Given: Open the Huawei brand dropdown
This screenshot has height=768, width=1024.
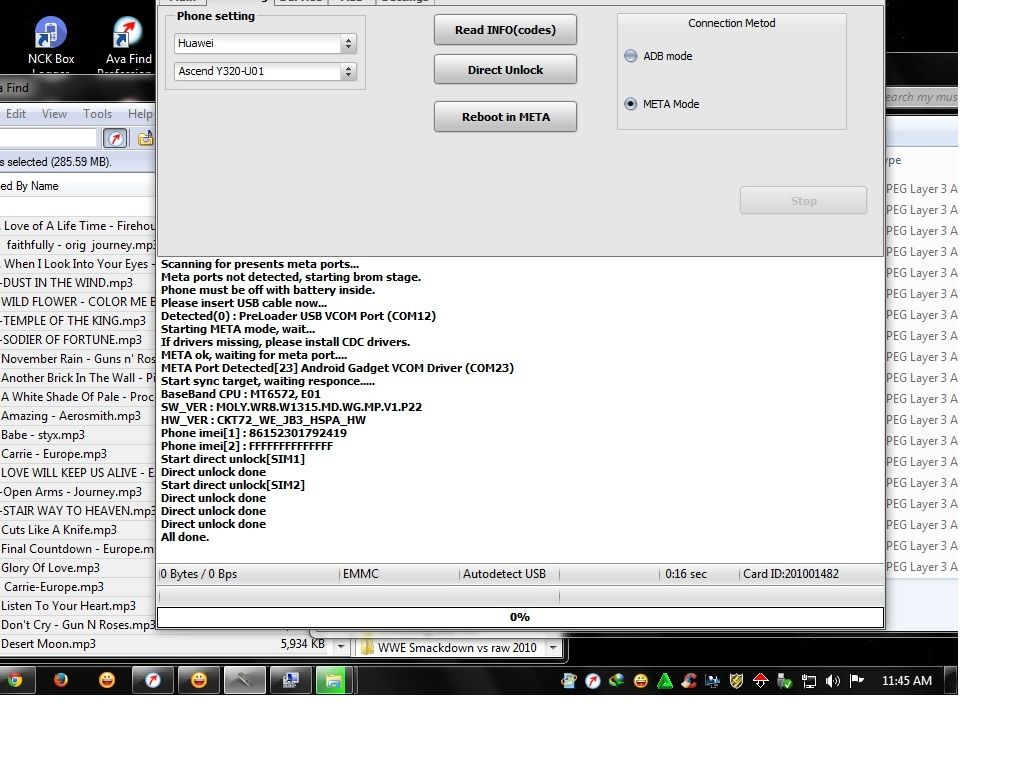Looking at the screenshot, I should point(348,44).
